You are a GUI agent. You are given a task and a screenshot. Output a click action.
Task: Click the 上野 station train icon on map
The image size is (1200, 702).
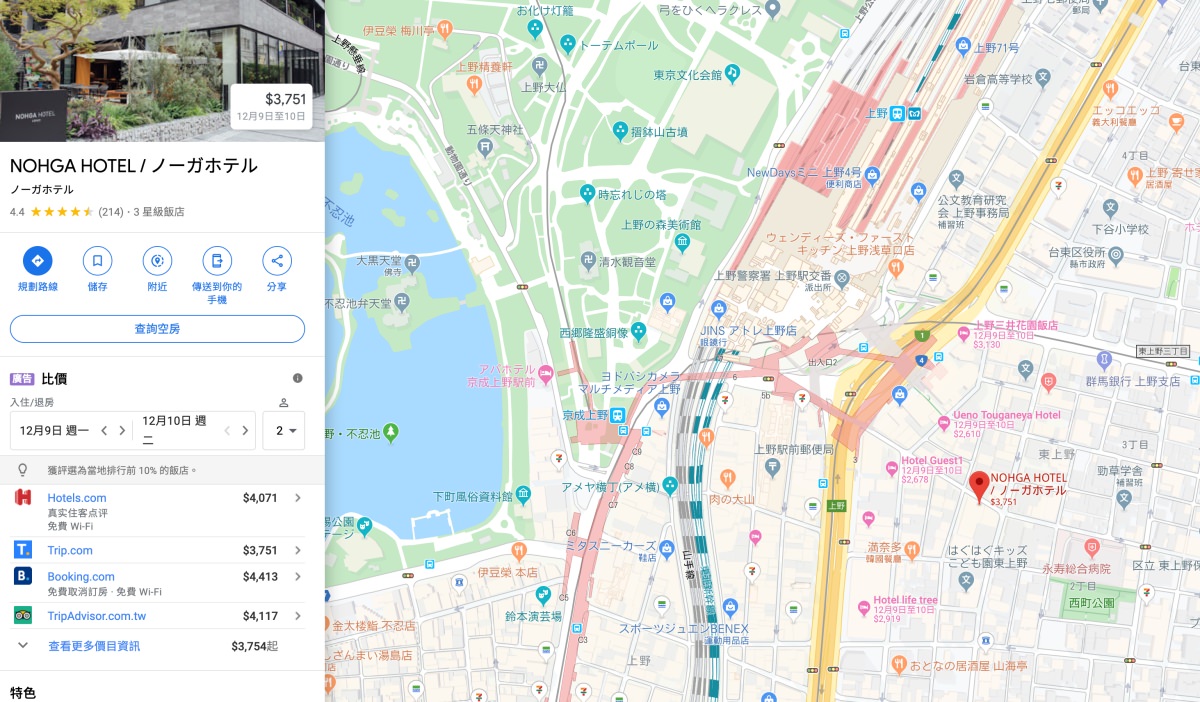pos(897,113)
